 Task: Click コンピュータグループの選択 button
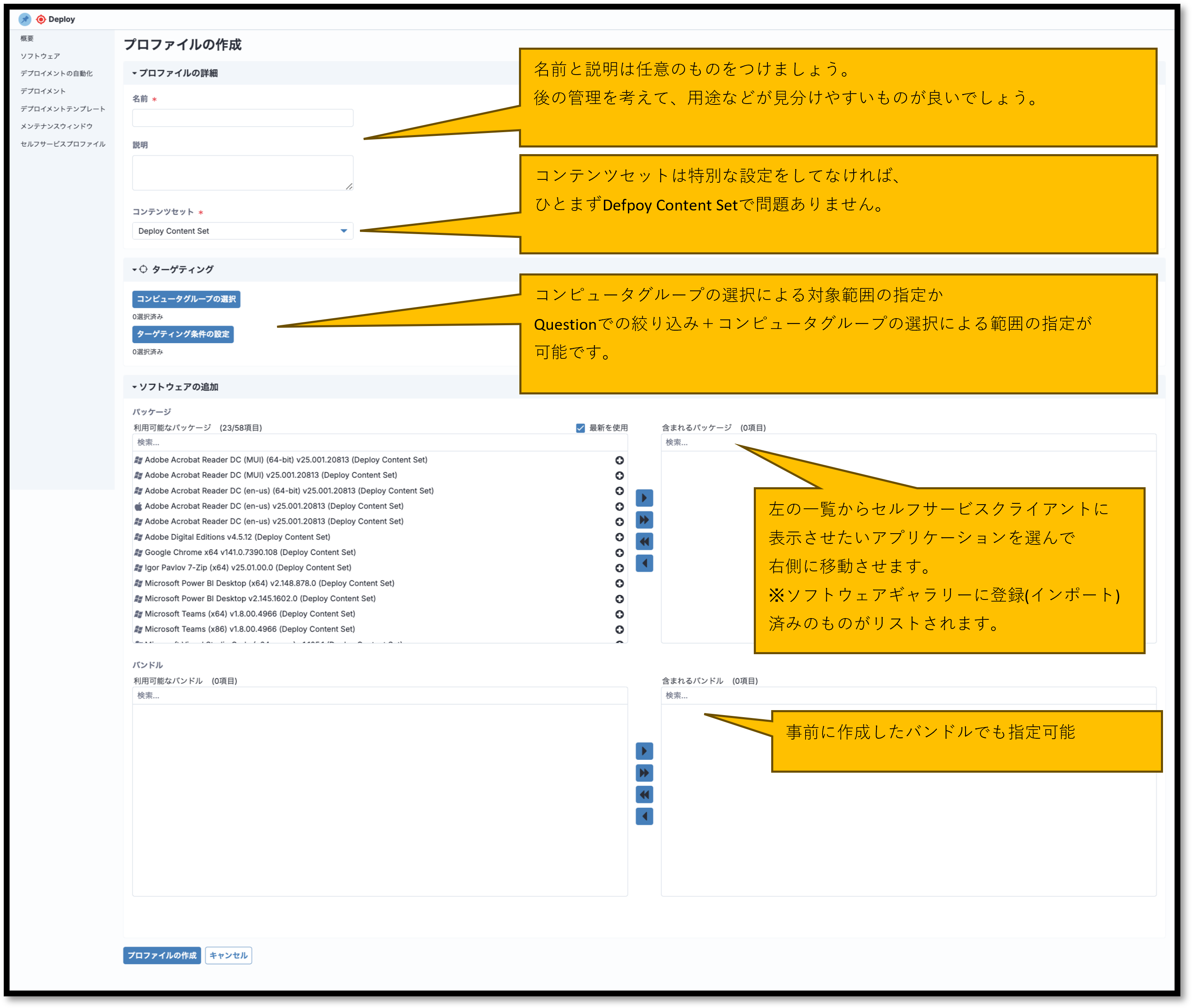coord(186,299)
